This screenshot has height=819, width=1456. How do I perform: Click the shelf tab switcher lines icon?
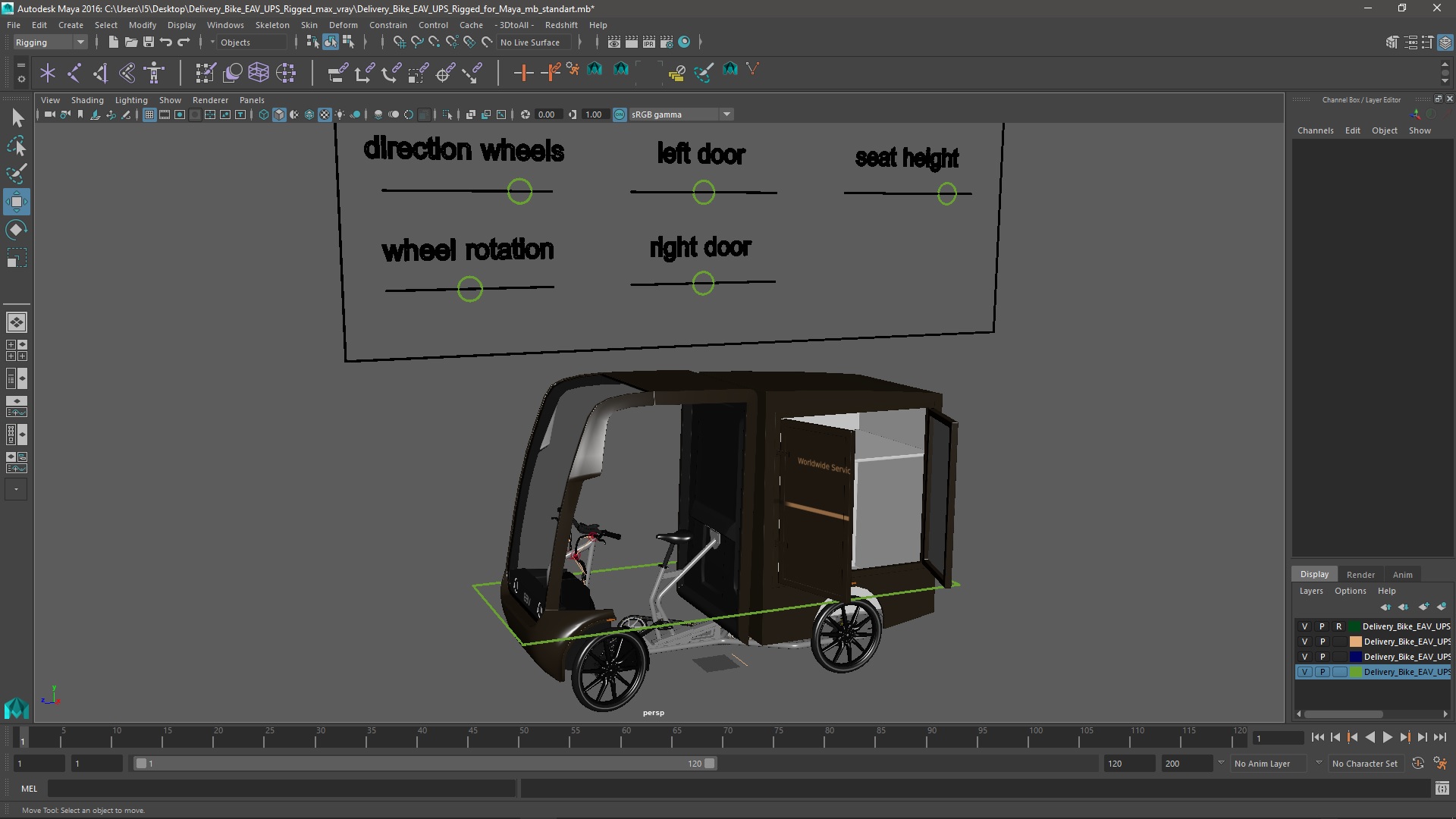click(21, 65)
